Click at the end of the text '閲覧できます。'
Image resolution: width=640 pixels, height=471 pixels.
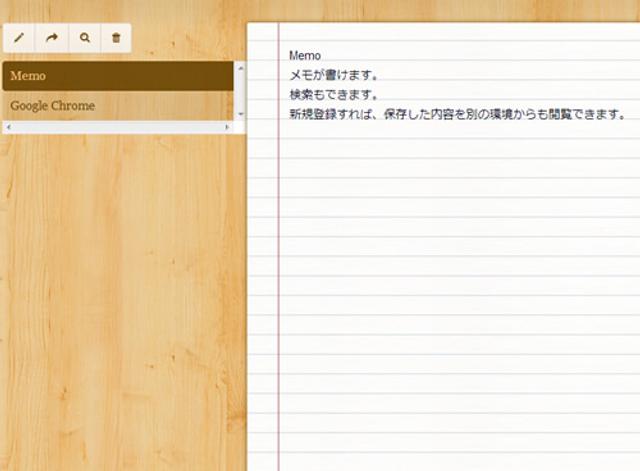click(x=626, y=114)
